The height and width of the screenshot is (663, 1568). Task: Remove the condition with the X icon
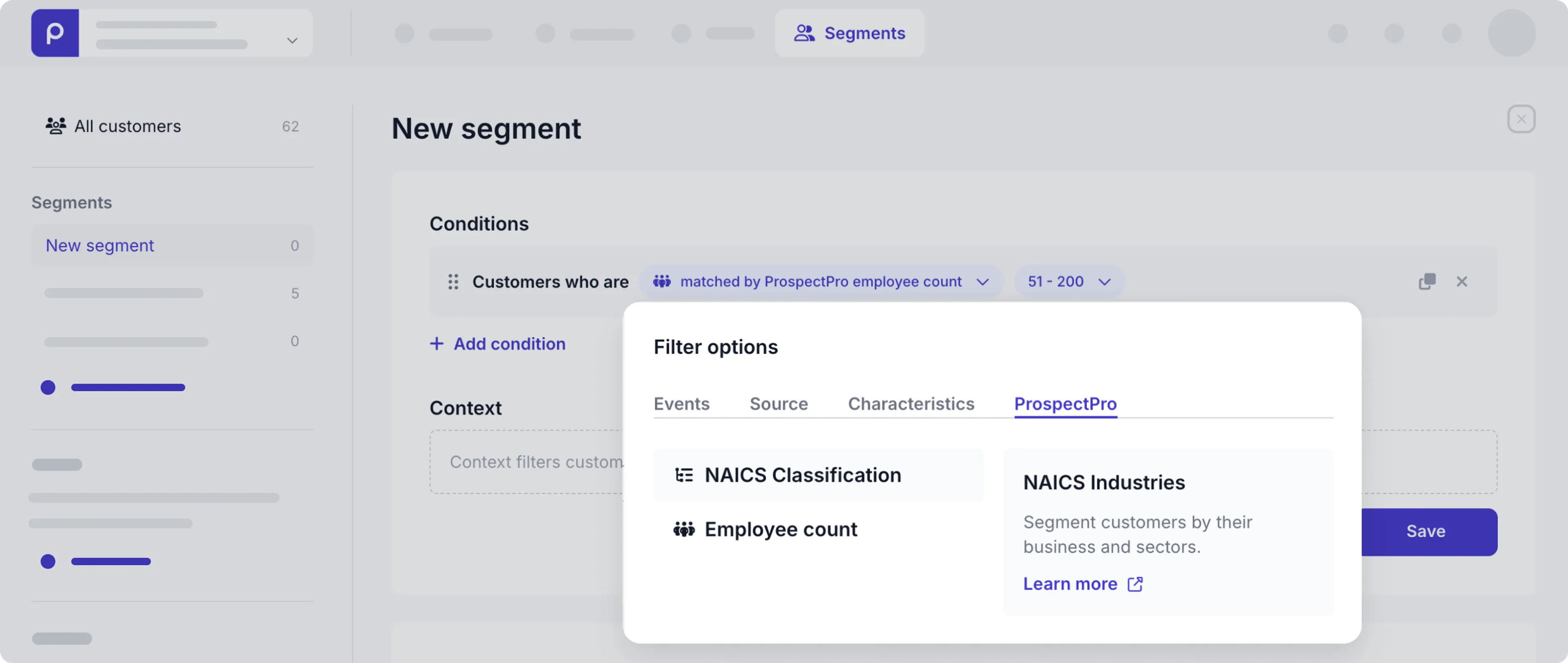point(1463,281)
